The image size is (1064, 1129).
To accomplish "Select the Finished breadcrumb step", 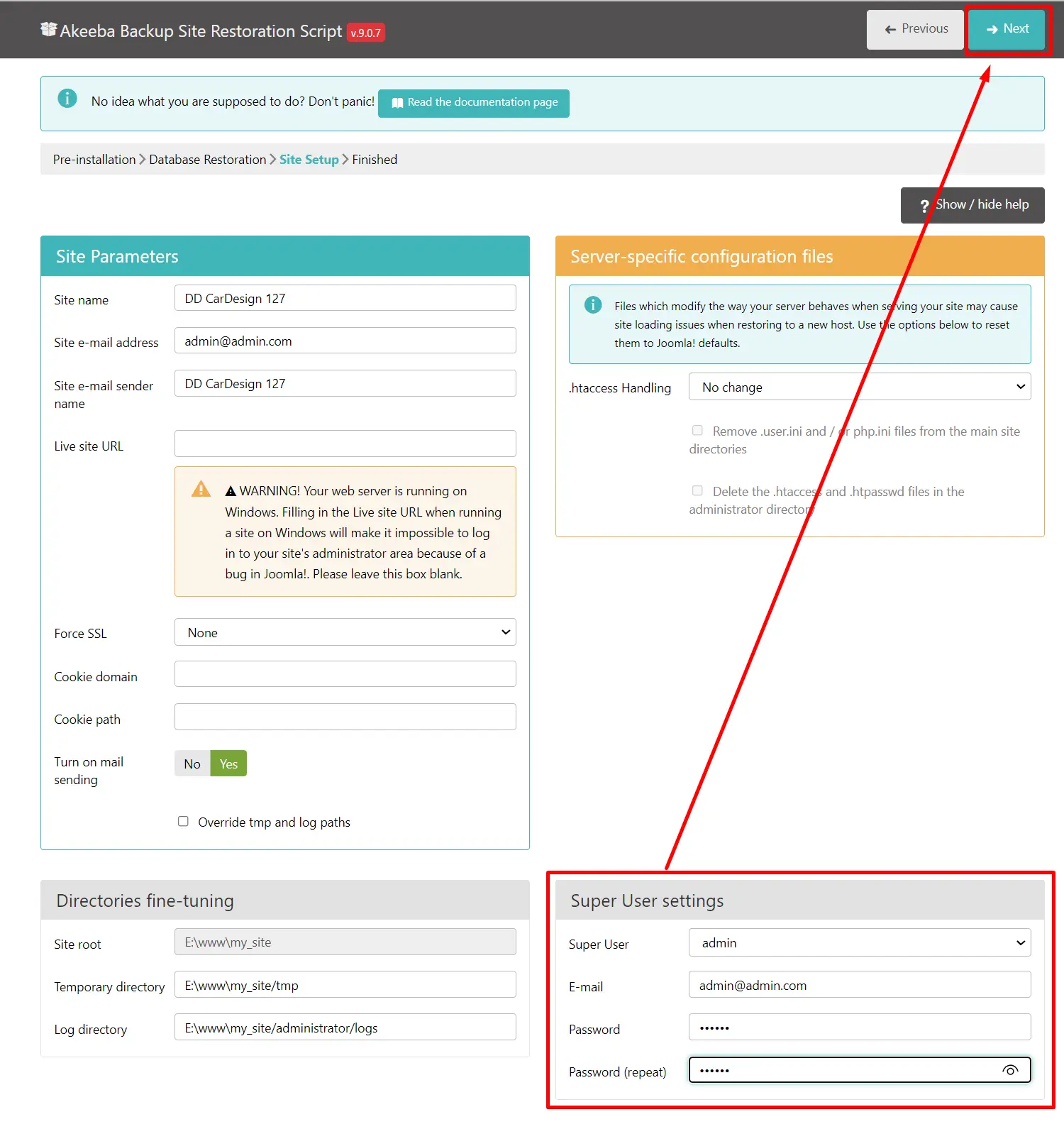I will [x=375, y=160].
